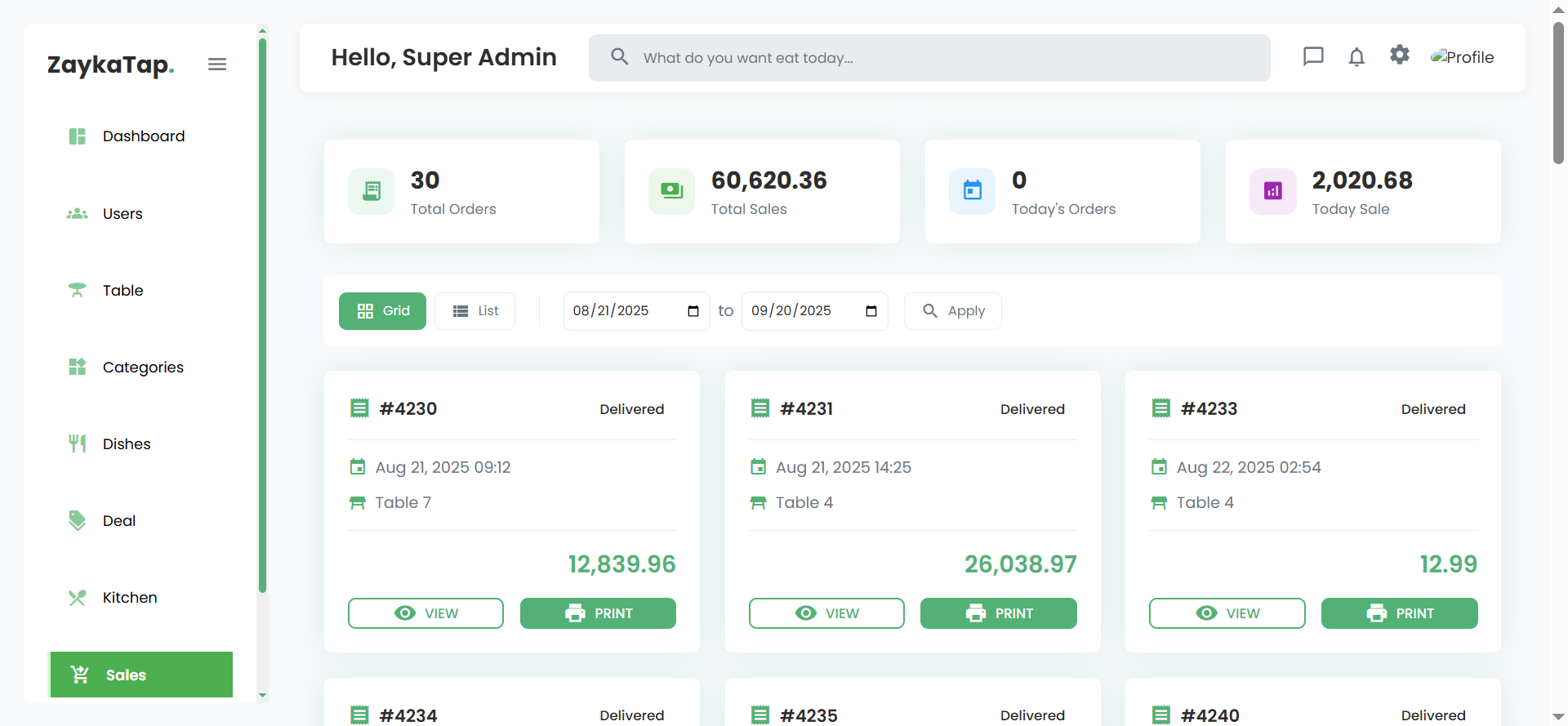Go to Kitchen in the sidebar
The image size is (1568, 726).
point(129,598)
